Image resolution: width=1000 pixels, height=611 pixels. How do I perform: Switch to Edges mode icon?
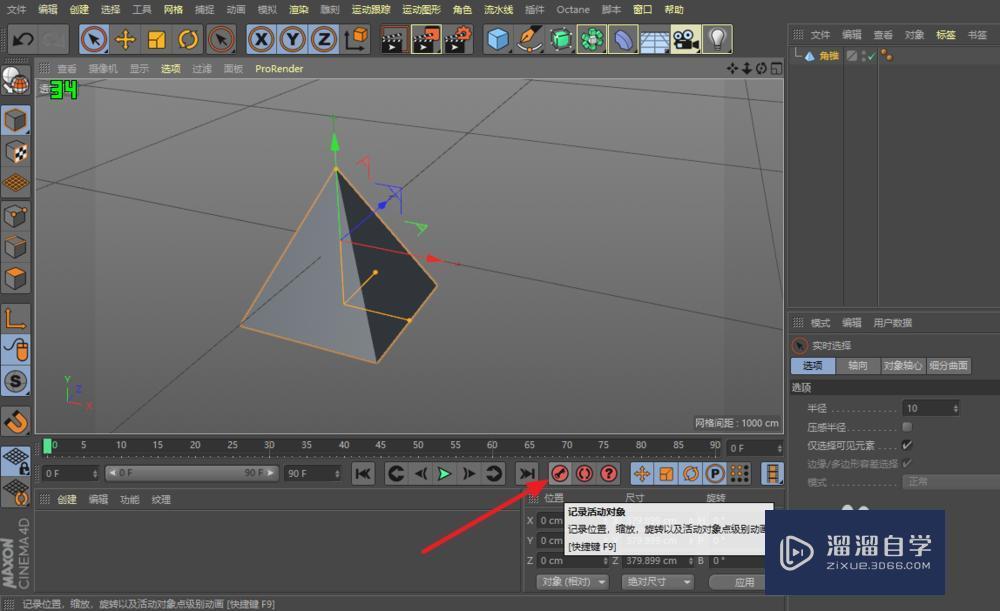[x=16, y=247]
